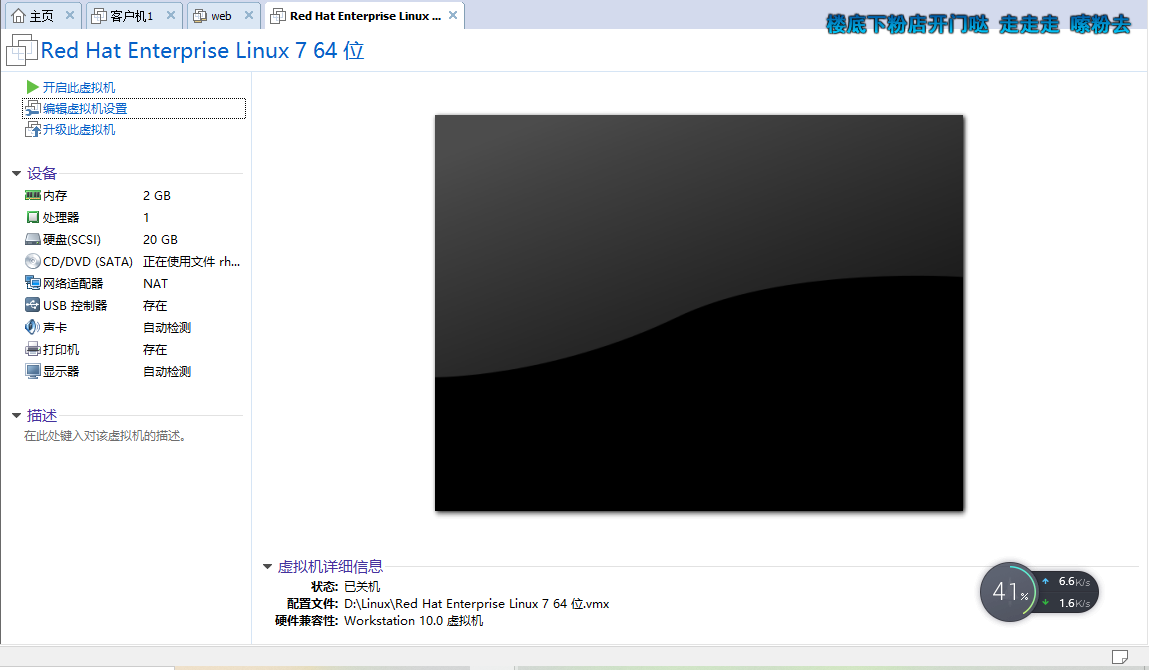Click the 已关机 status text

[362, 586]
